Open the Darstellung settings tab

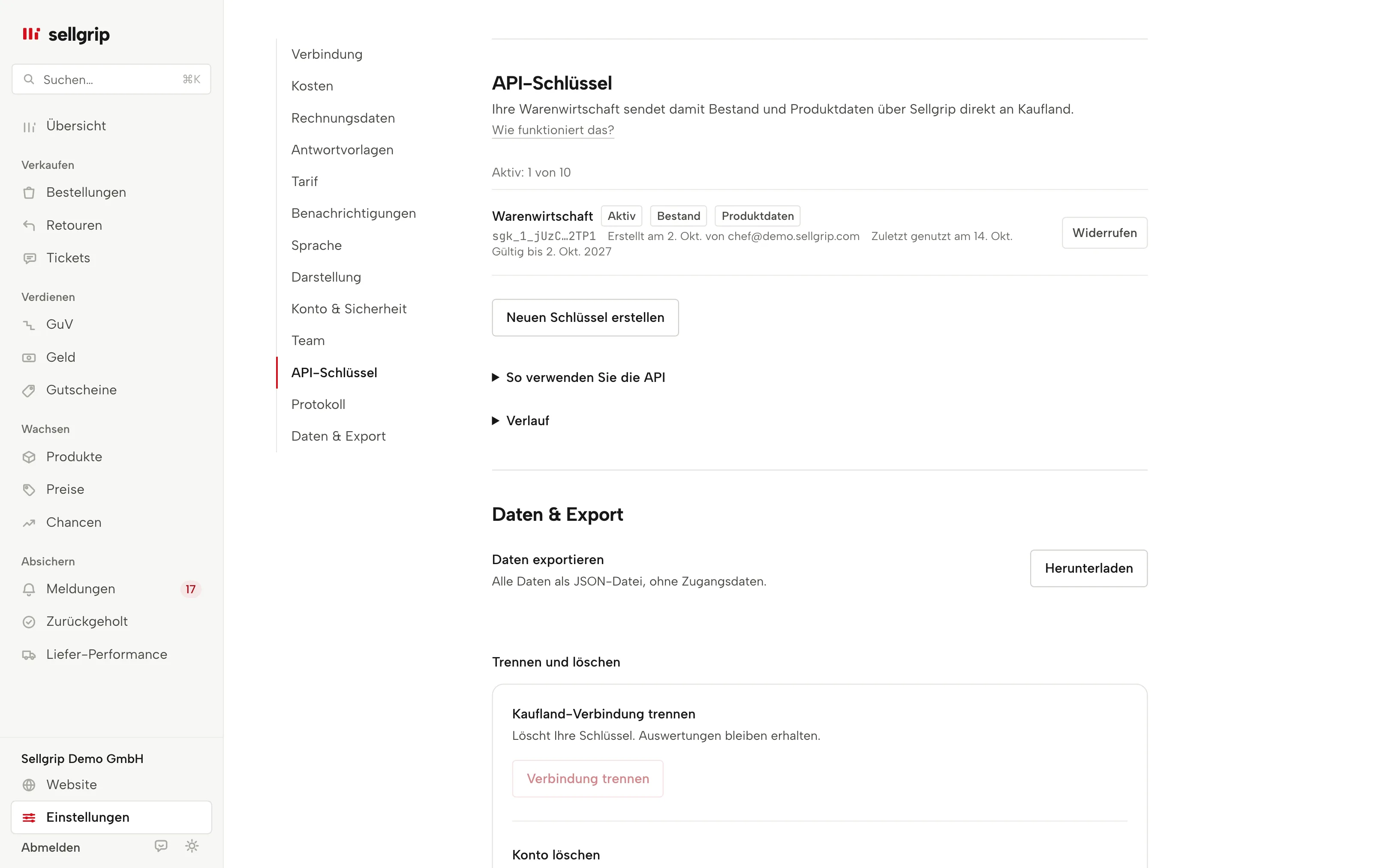[326, 277]
